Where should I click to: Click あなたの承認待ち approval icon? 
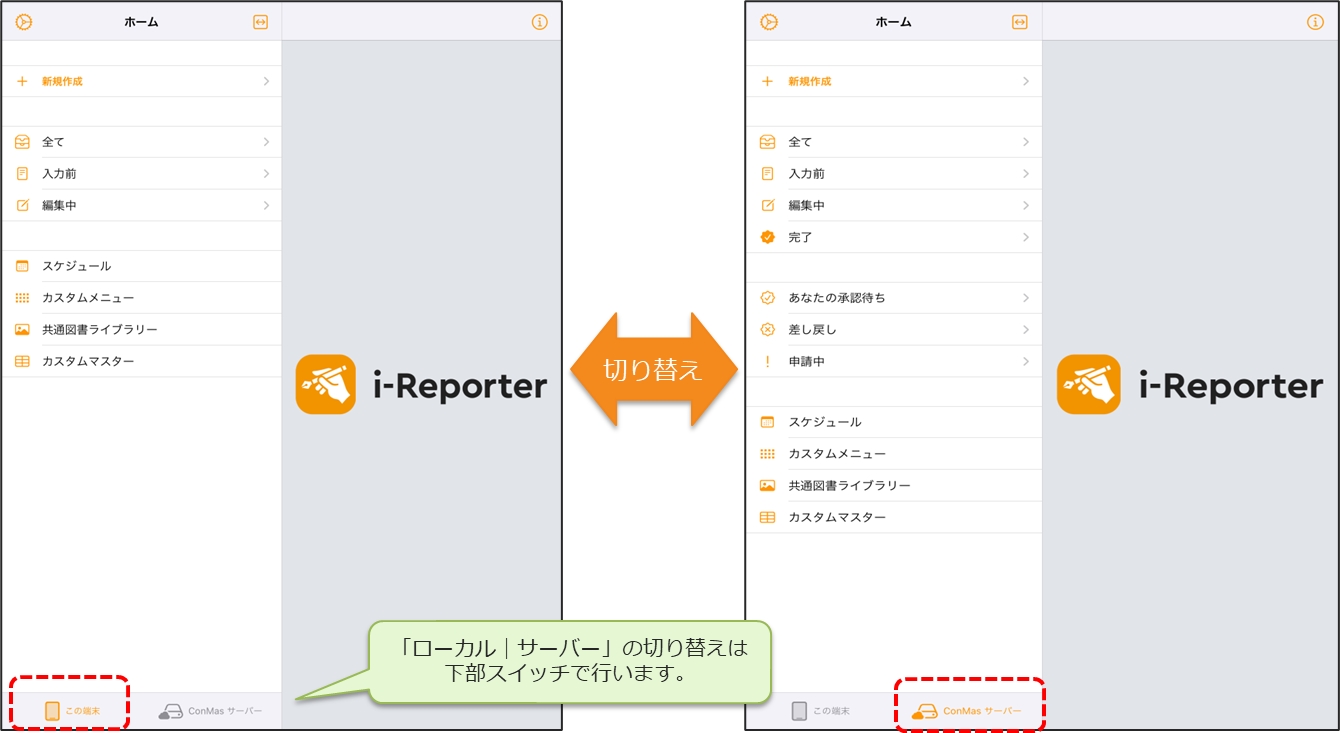[x=768, y=298]
